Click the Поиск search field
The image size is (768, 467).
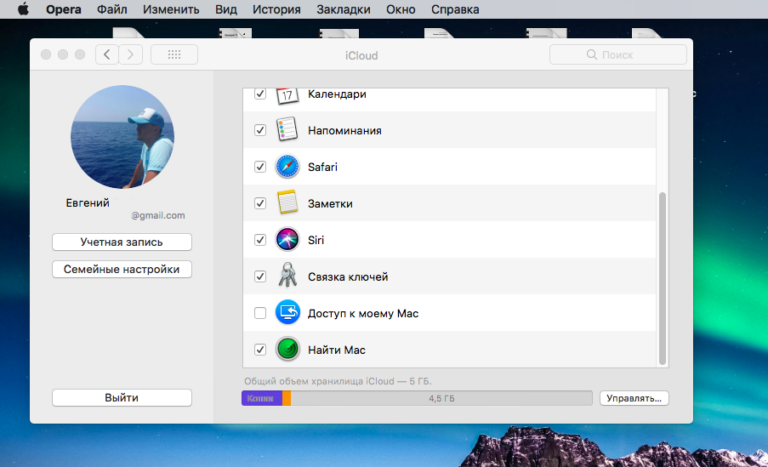(618, 54)
